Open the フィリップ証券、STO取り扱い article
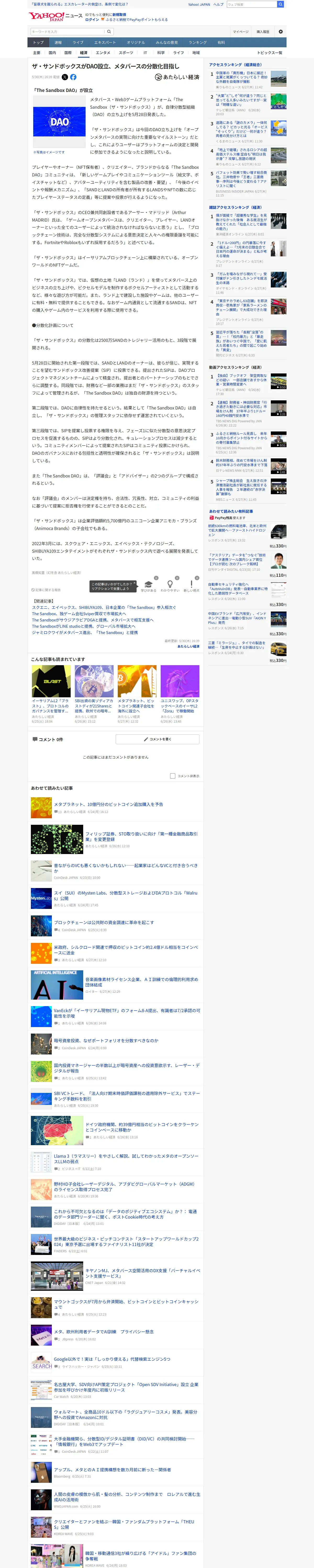 coord(142,836)
